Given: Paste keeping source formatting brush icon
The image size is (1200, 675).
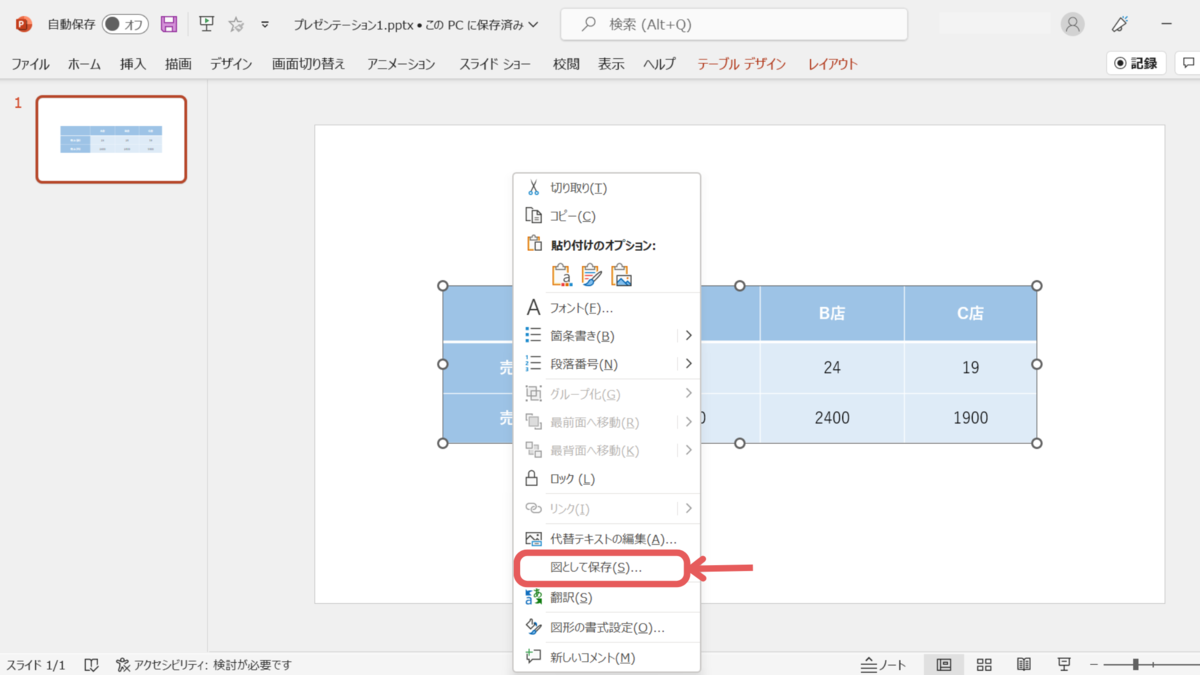Looking at the screenshot, I should 591,274.
